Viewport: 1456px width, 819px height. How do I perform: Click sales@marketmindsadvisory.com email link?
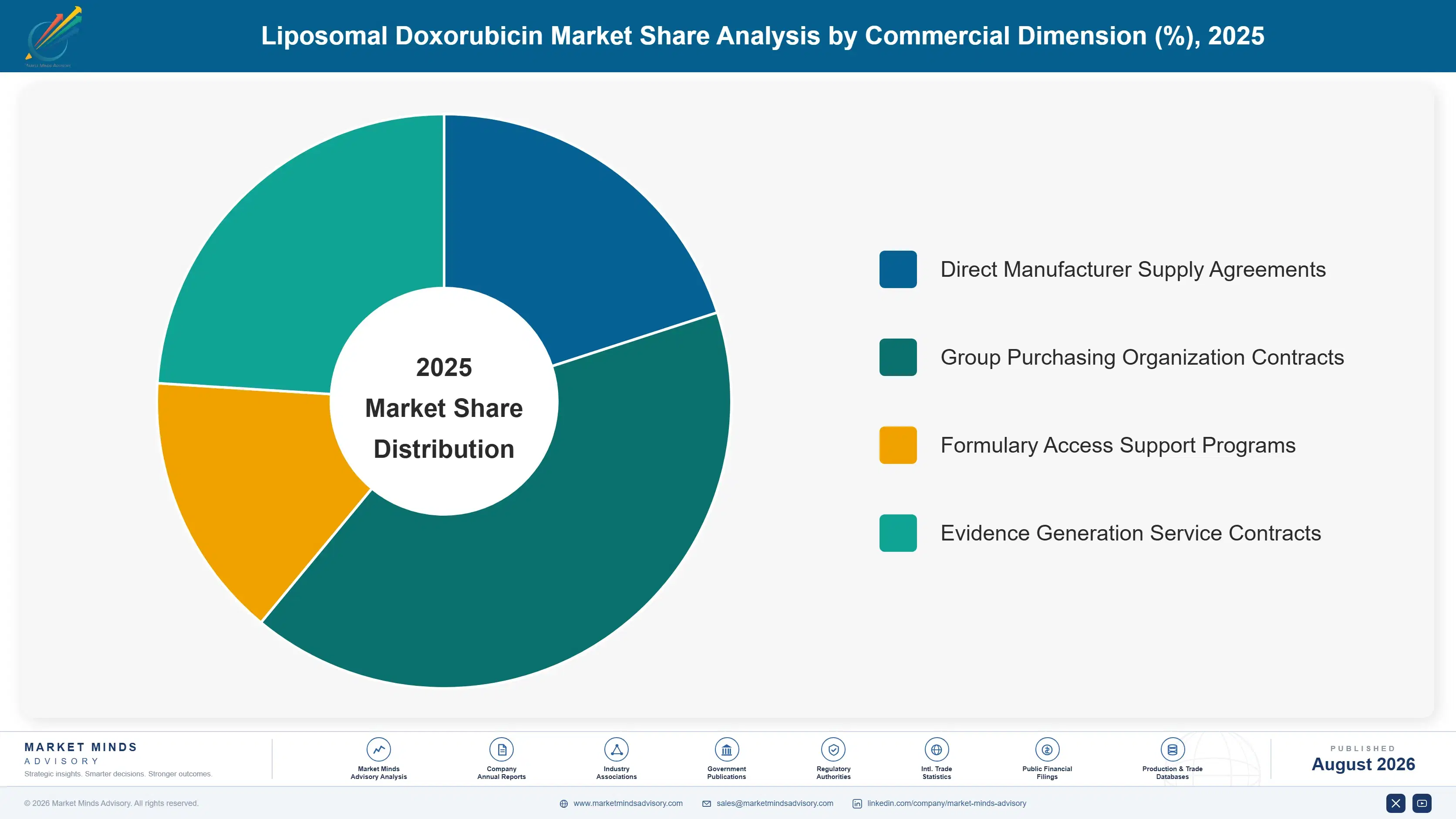pyautogui.click(x=775, y=803)
